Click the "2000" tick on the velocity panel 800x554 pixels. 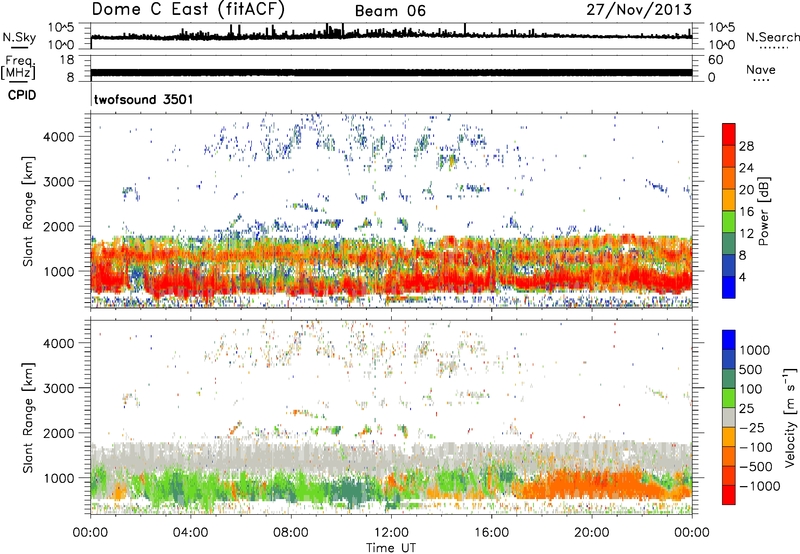pyautogui.click(x=58, y=433)
